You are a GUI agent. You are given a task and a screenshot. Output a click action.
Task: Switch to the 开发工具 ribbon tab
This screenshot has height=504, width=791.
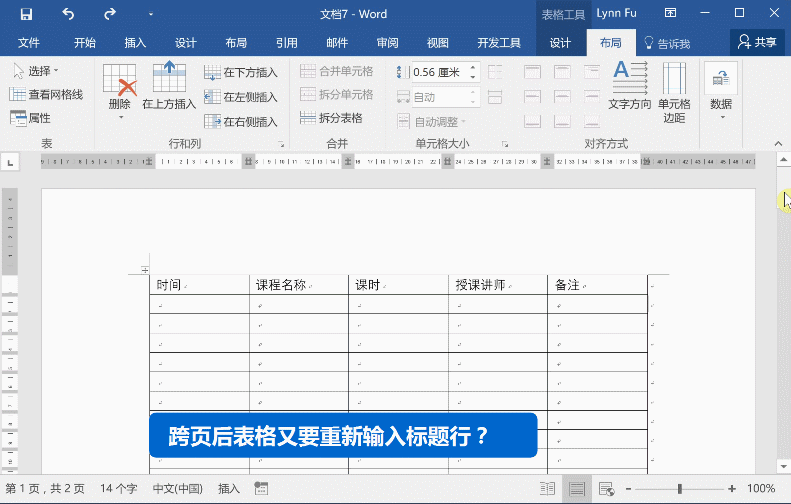tap(499, 43)
